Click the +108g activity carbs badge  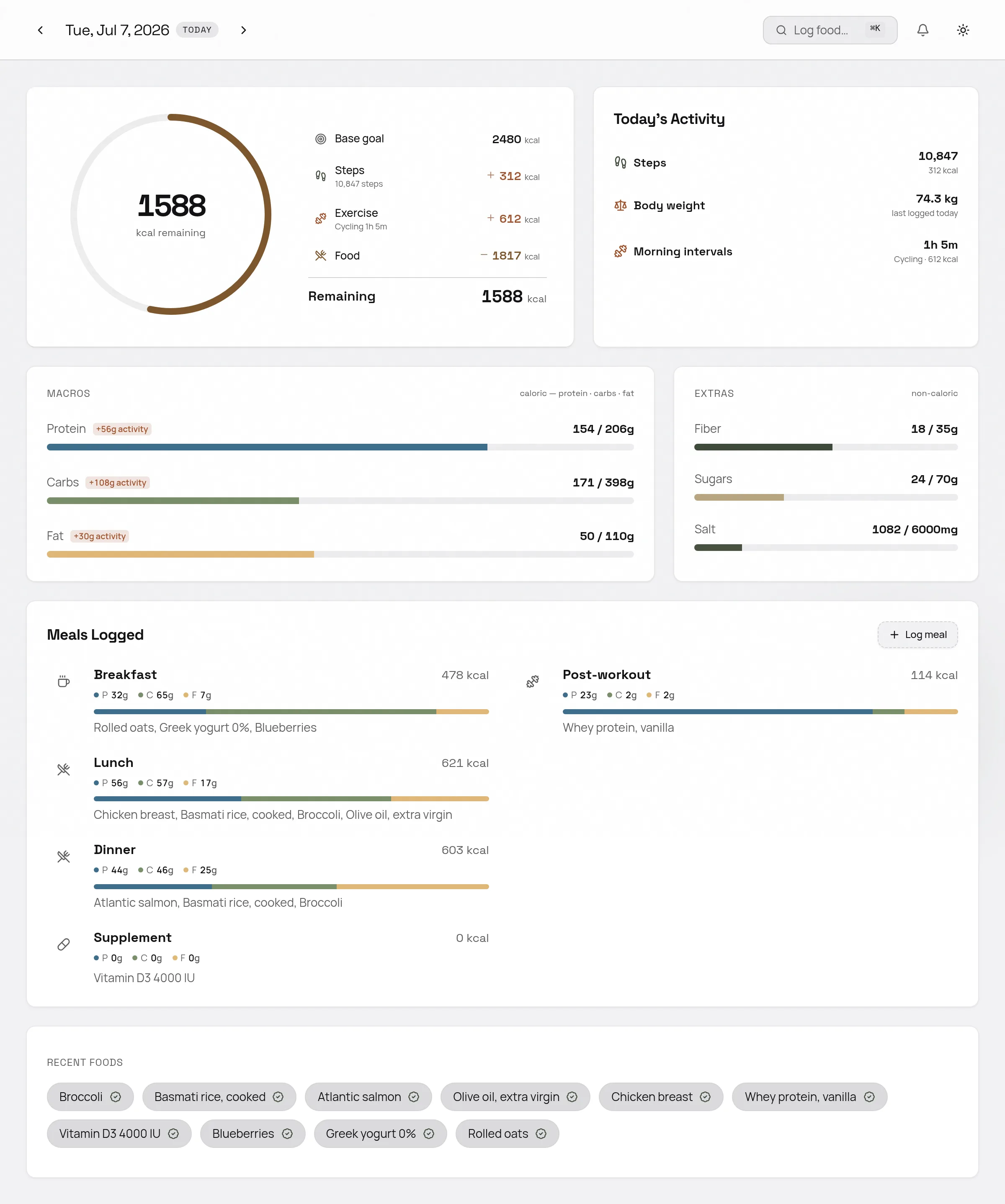coord(118,483)
